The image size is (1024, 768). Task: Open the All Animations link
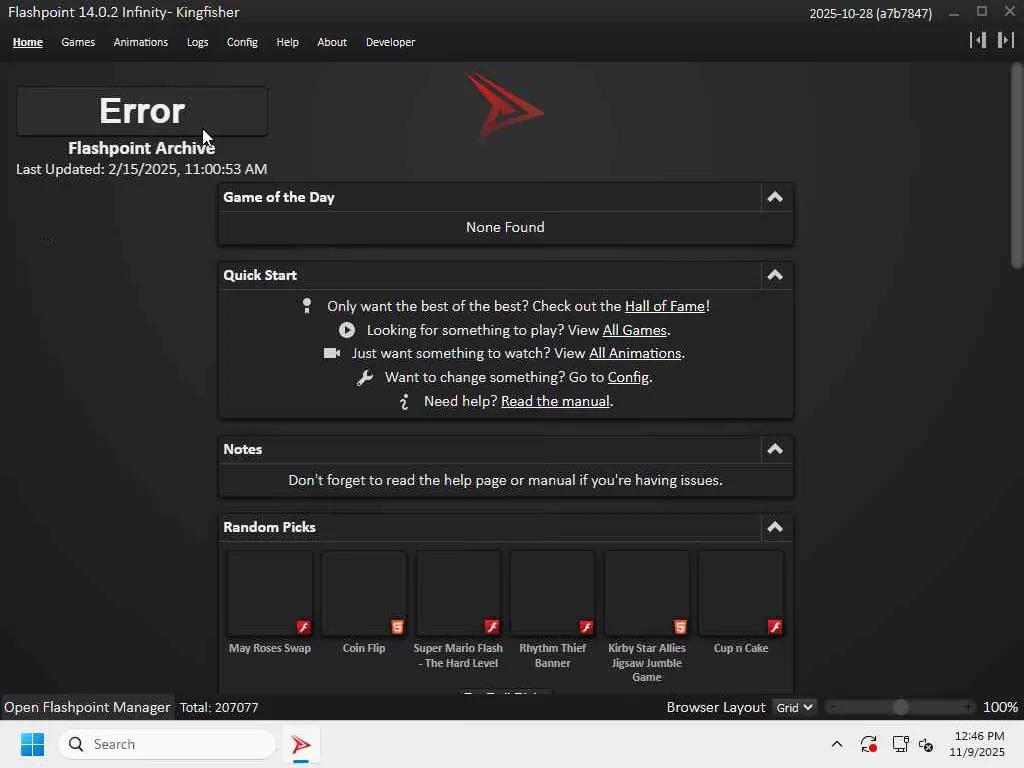point(635,353)
